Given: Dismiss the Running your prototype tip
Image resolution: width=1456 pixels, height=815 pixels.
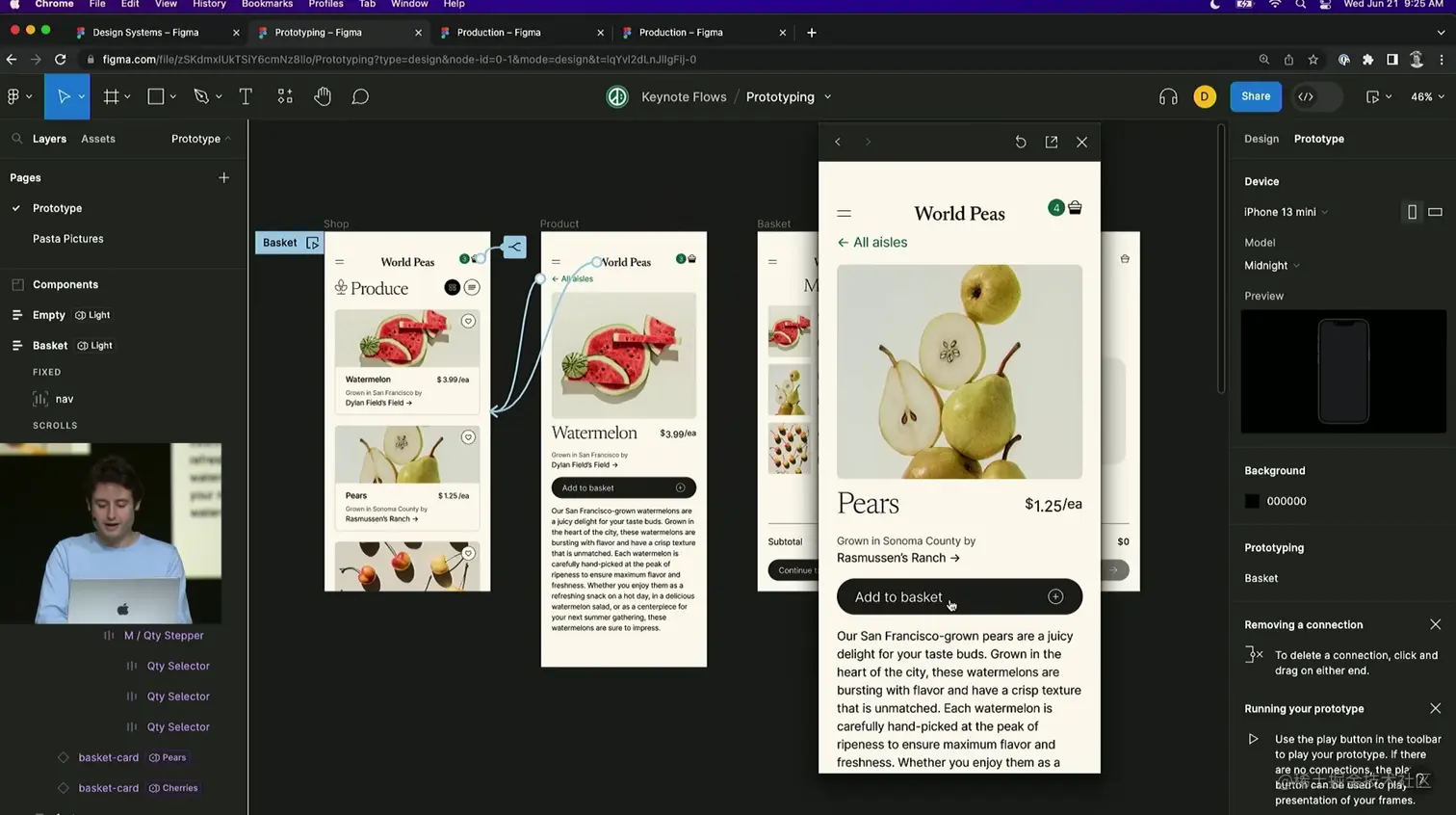Looking at the screenshot, I should 1435,708.
